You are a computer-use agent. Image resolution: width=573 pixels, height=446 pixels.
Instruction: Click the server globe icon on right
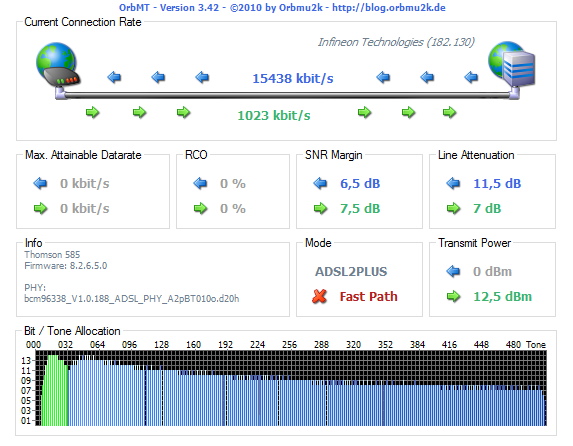pyautogui.click(x=512, y=64)
